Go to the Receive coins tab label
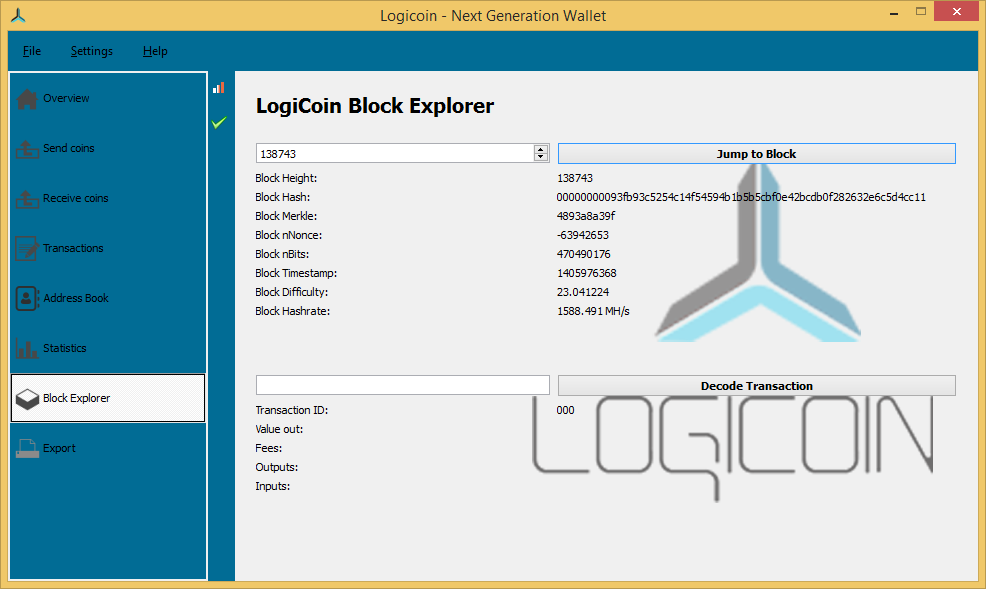This screenshot has width=986, height=589. [75, 198]
